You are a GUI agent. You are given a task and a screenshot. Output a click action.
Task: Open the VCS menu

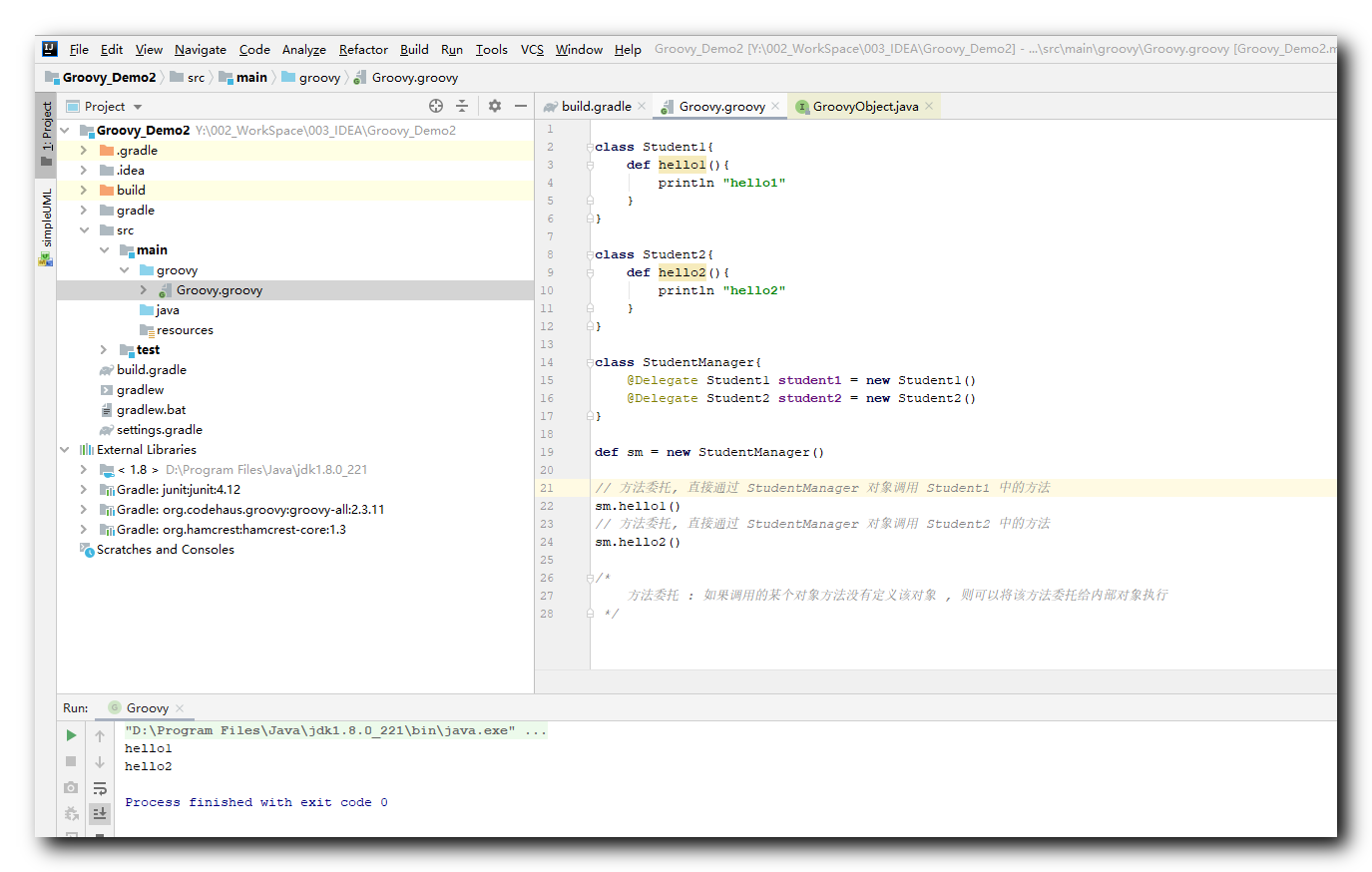click(532, 49)
